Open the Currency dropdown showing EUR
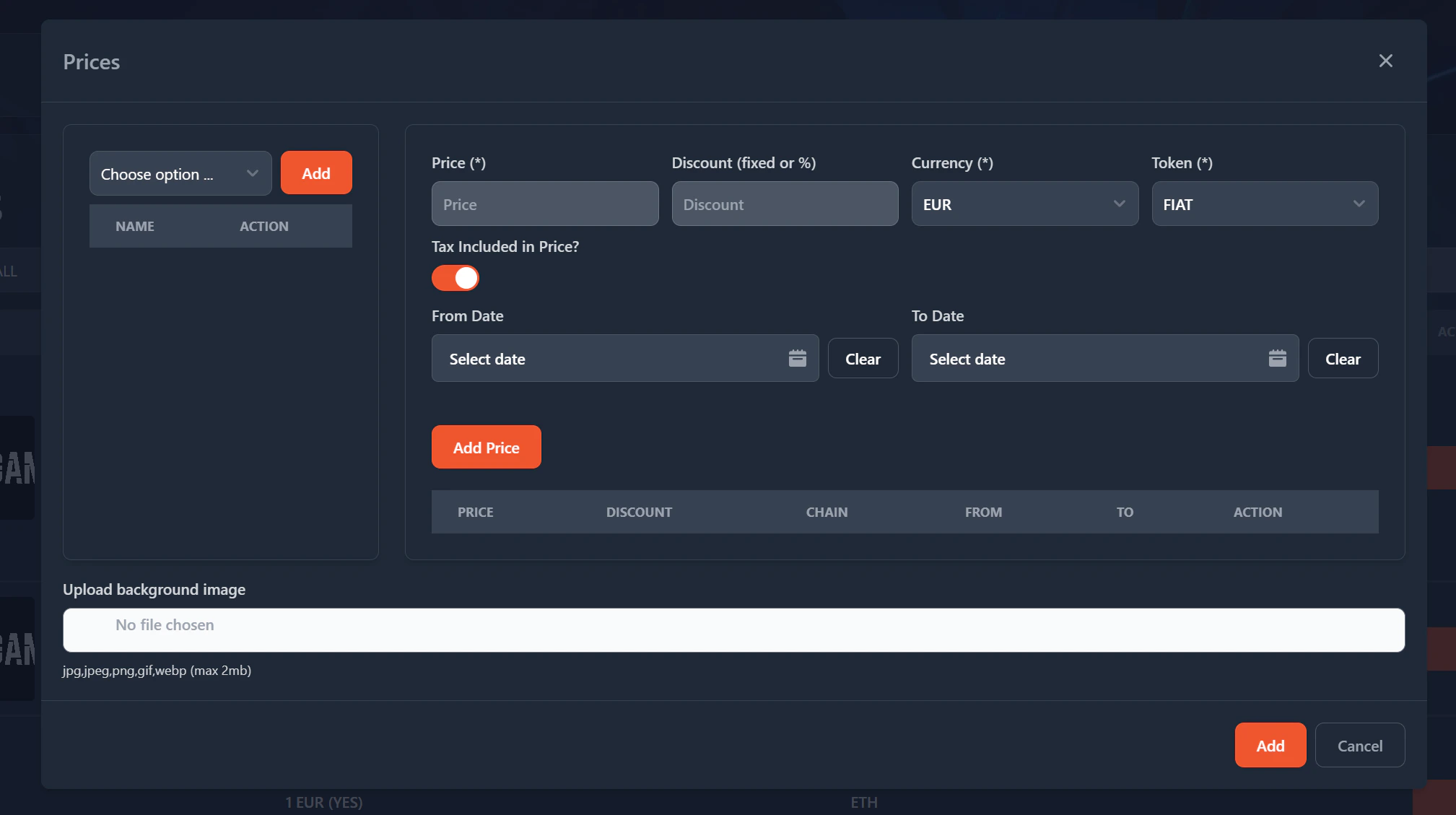 point(1024,204)
